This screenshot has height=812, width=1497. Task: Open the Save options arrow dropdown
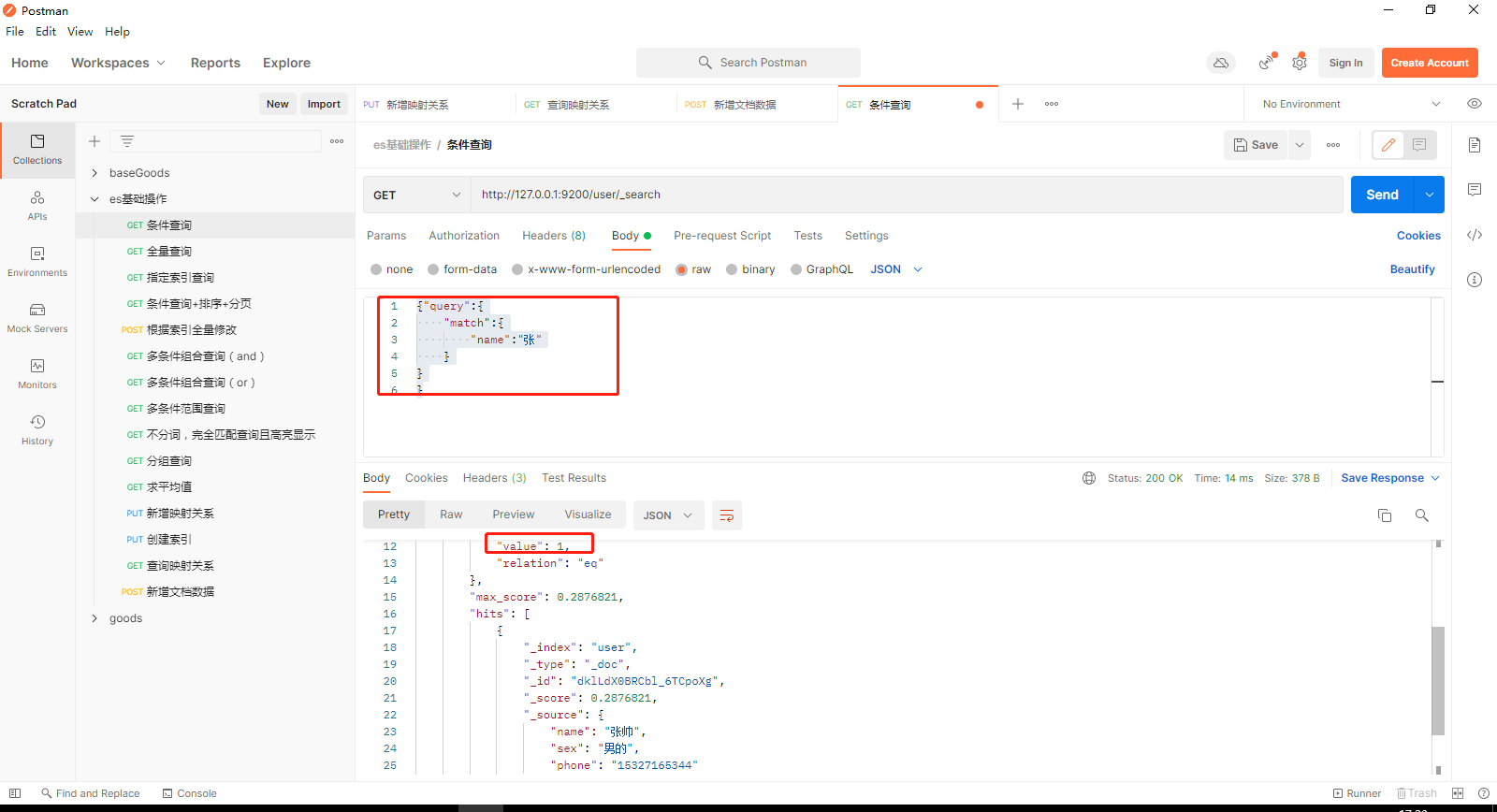(x=1300, y=145)
